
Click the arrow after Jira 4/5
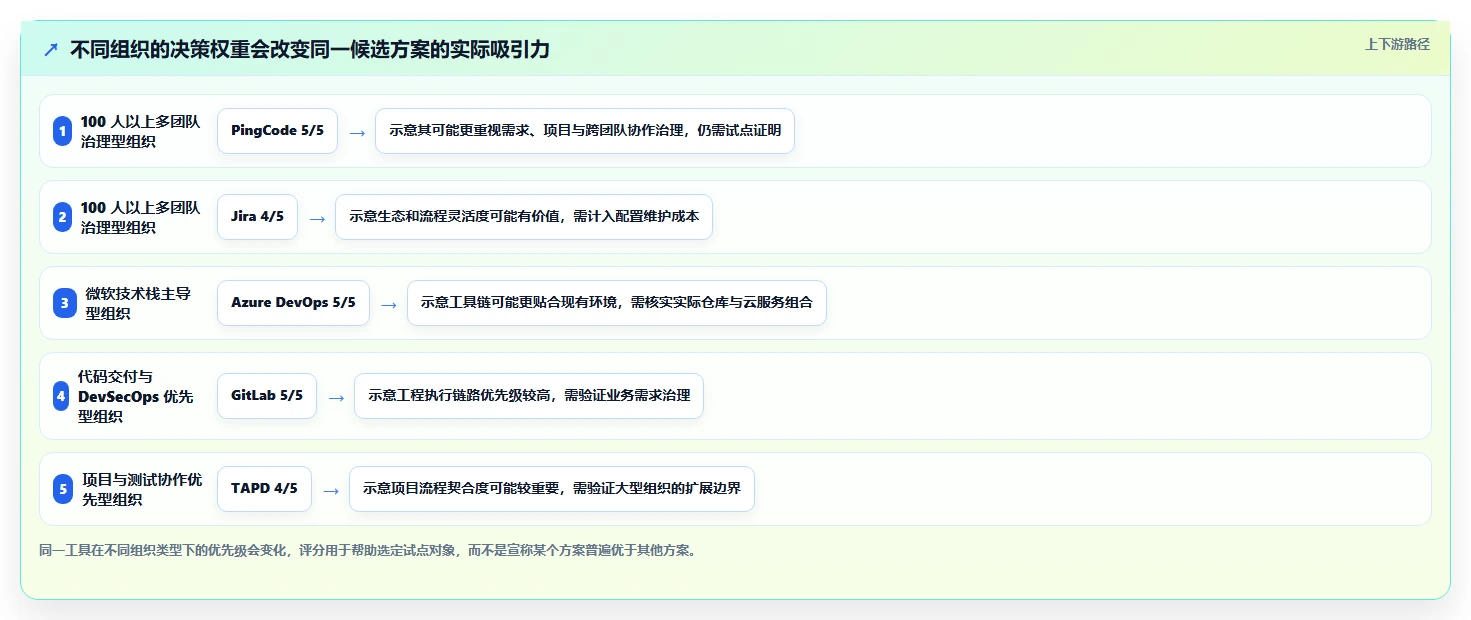[x=316, y=218]
